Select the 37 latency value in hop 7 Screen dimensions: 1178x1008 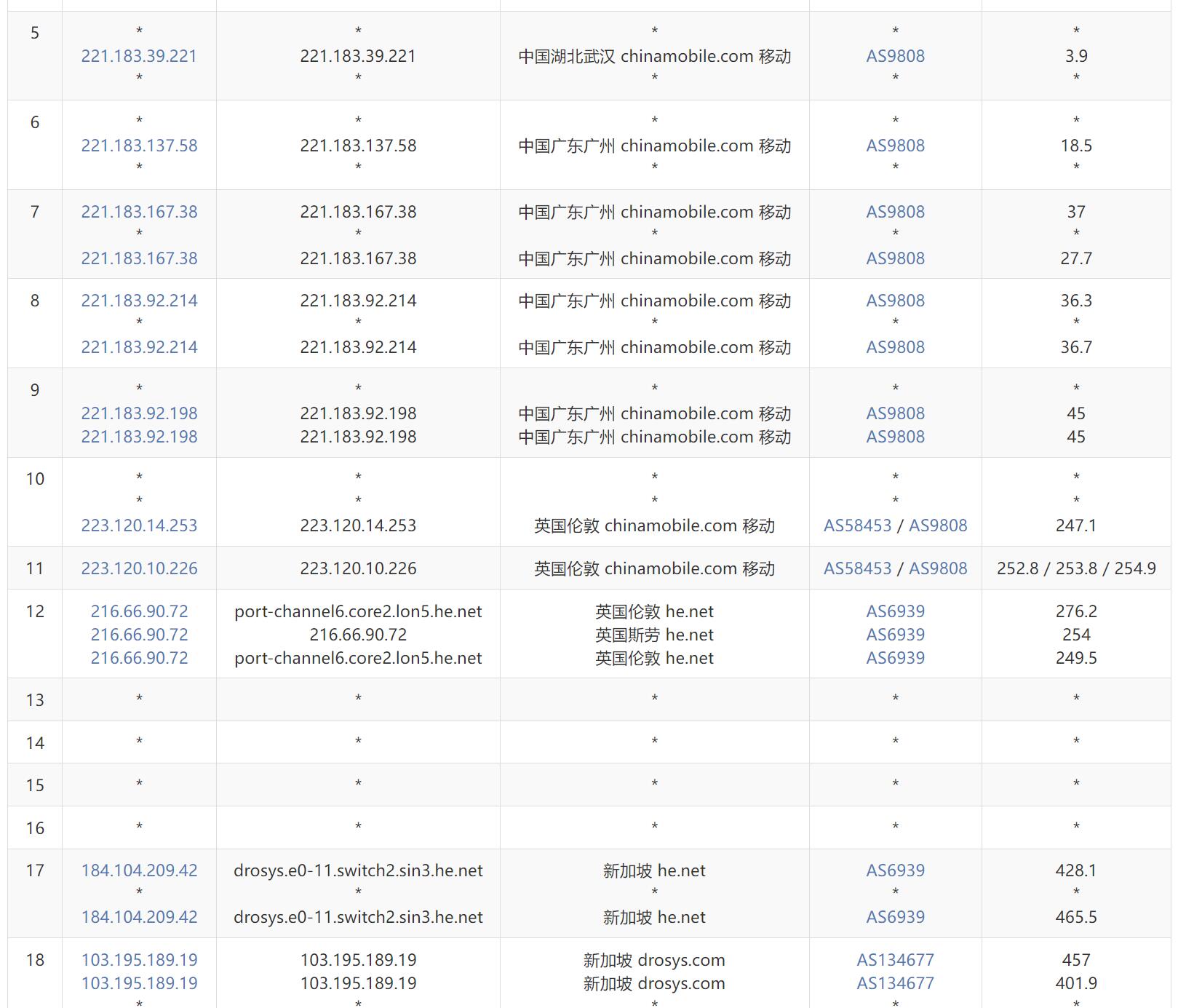(1076, 212)
